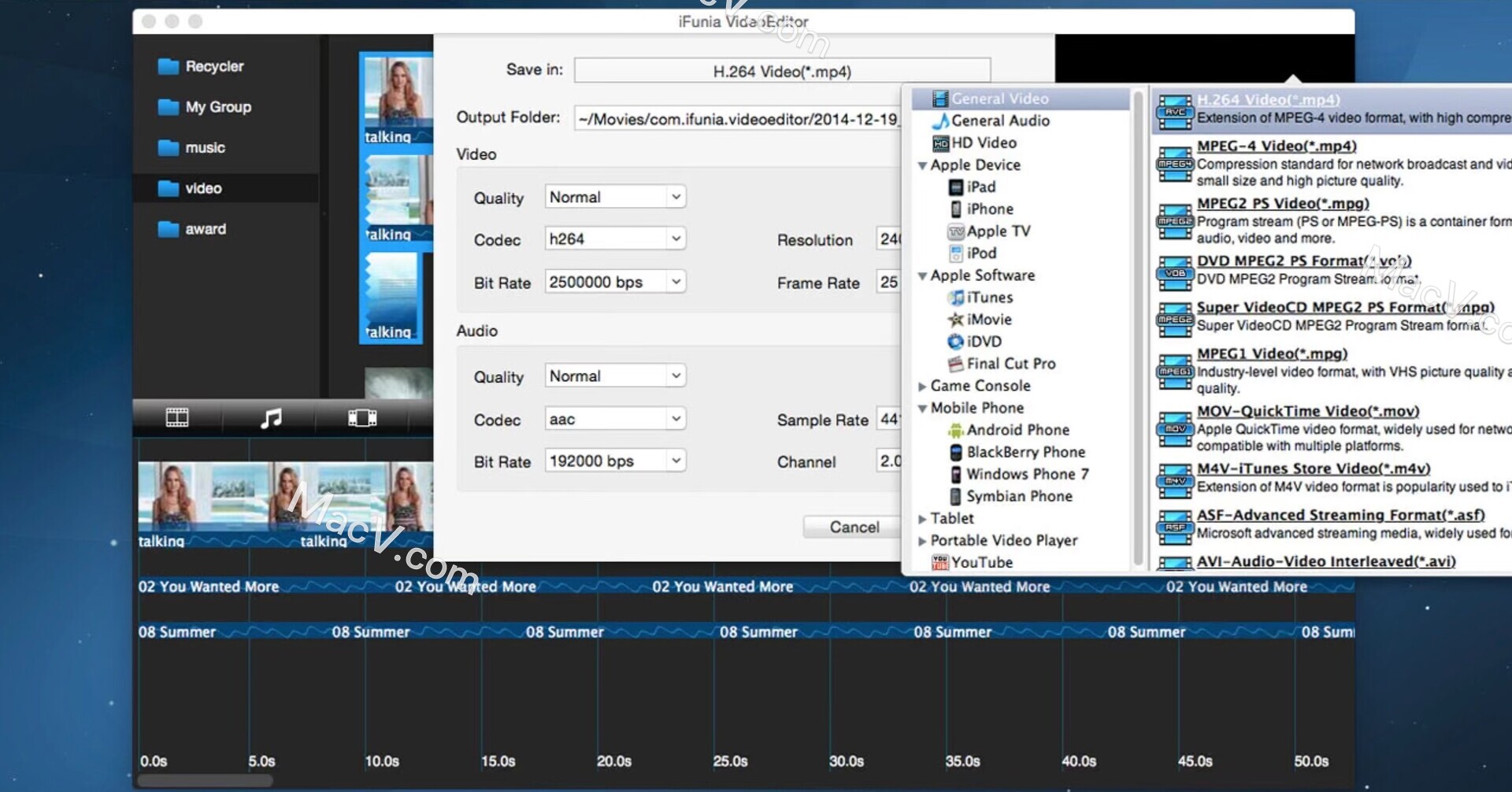Viewport: 1512px width, 792px height.
Task: Choose iDVD software preset
Action: (975, 342)
